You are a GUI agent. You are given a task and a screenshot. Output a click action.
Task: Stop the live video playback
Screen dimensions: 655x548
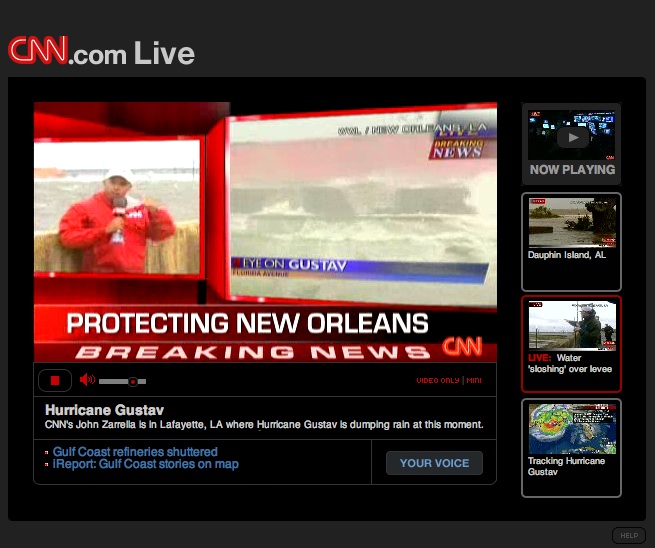[x=55, y=380]
